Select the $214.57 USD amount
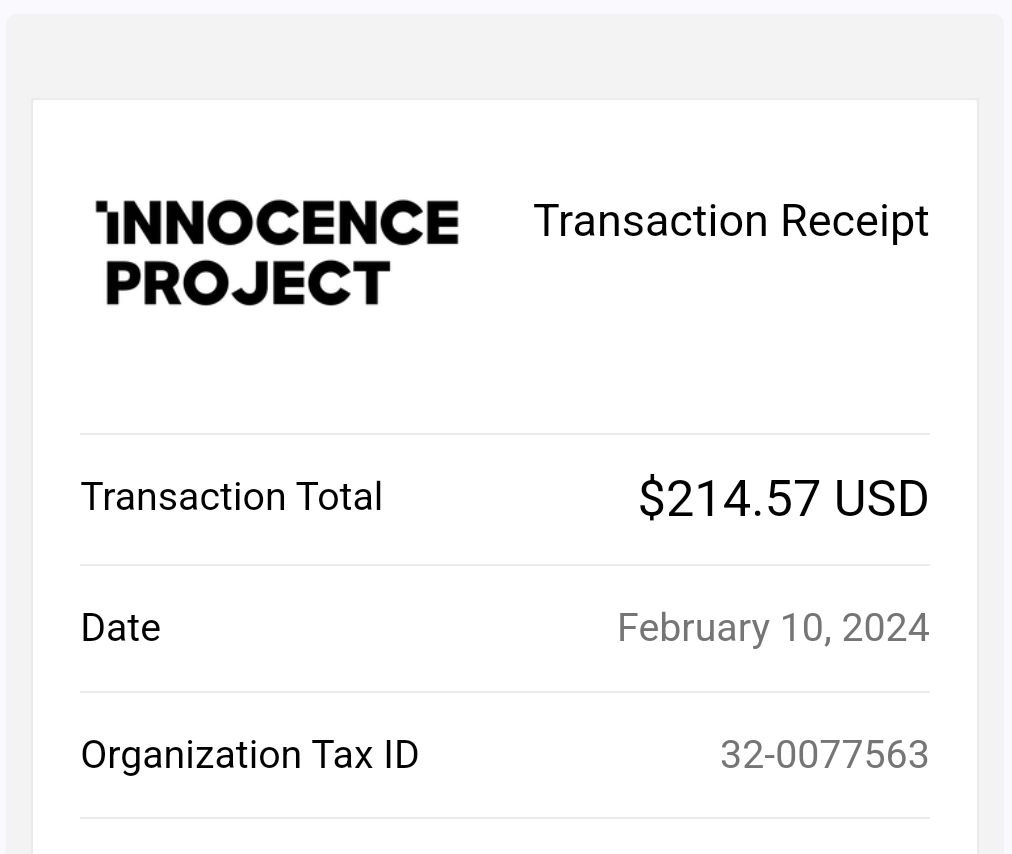1012x854 pixels. click(x=784, y=498)
